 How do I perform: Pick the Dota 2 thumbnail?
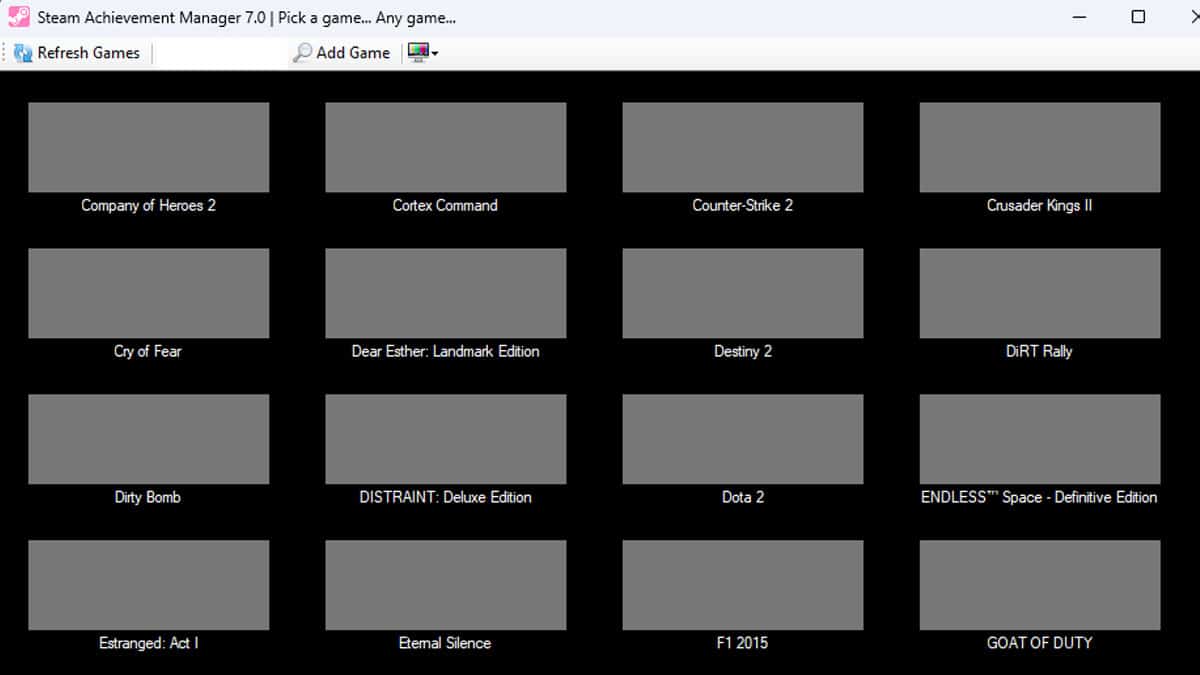click(742, 439)
